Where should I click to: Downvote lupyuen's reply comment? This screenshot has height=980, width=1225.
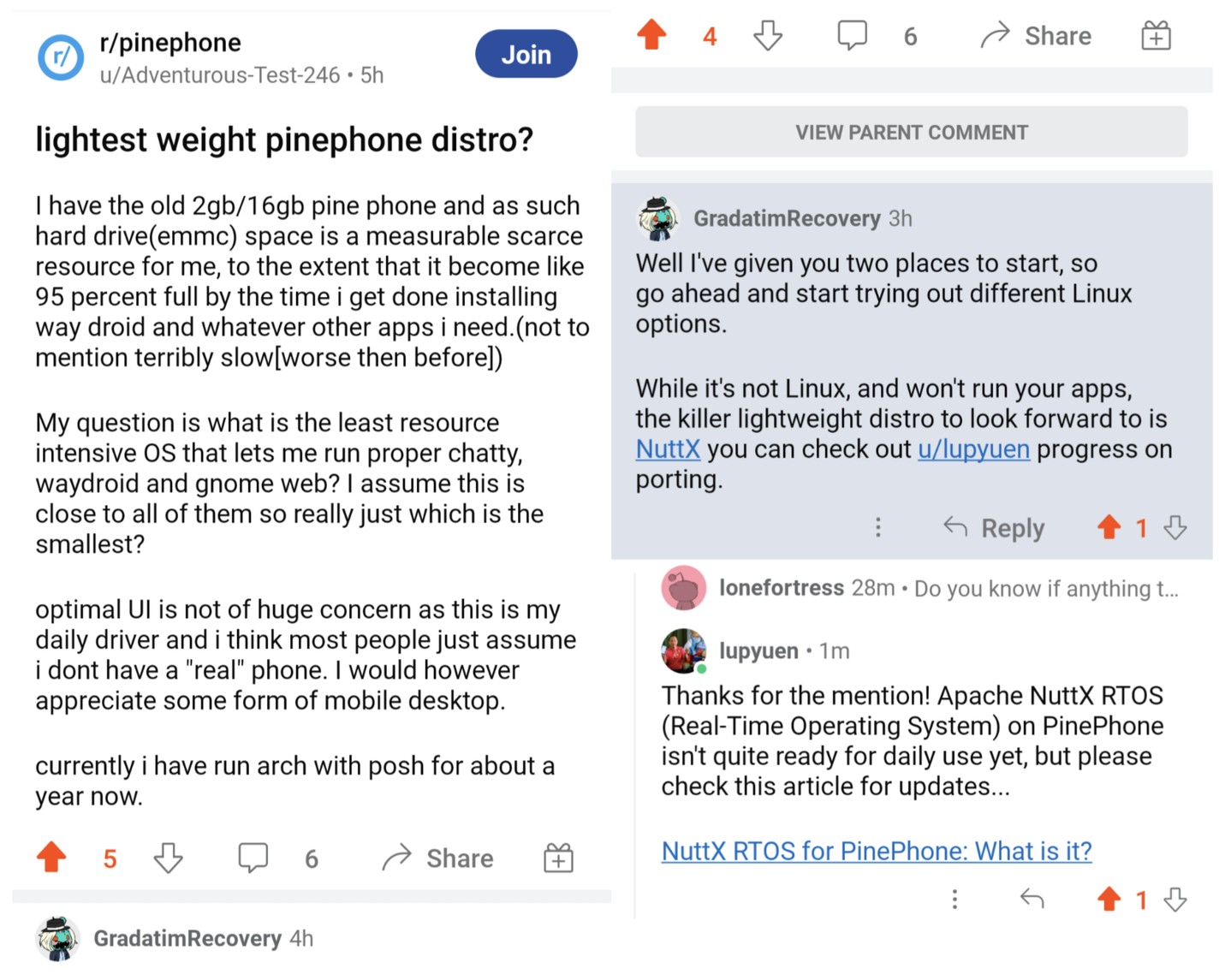point(1175,899)
